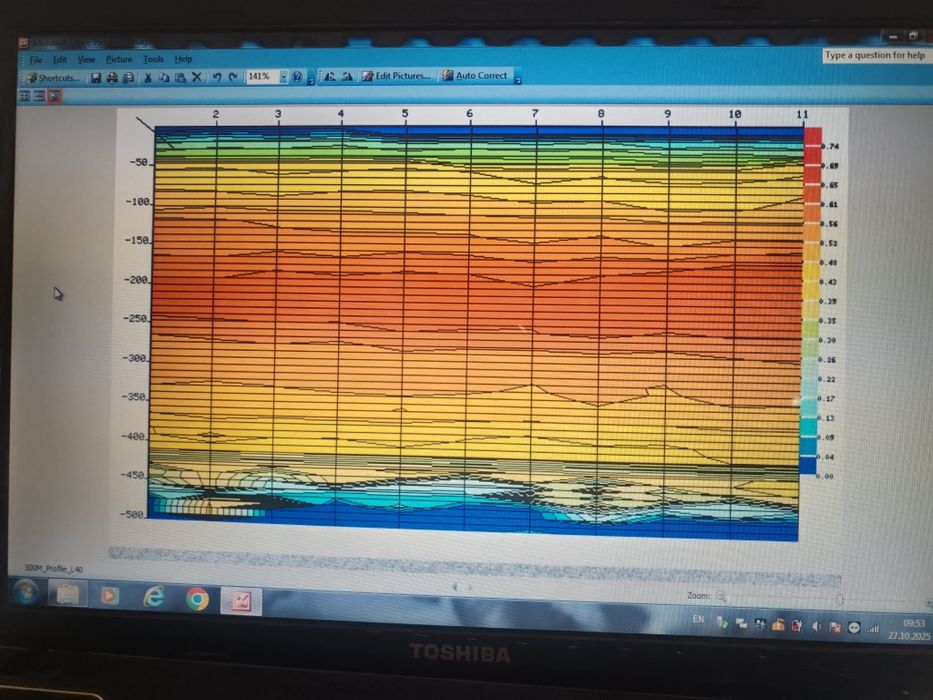Click the Picture Manager taskbar button

click(x=241, y=601)
